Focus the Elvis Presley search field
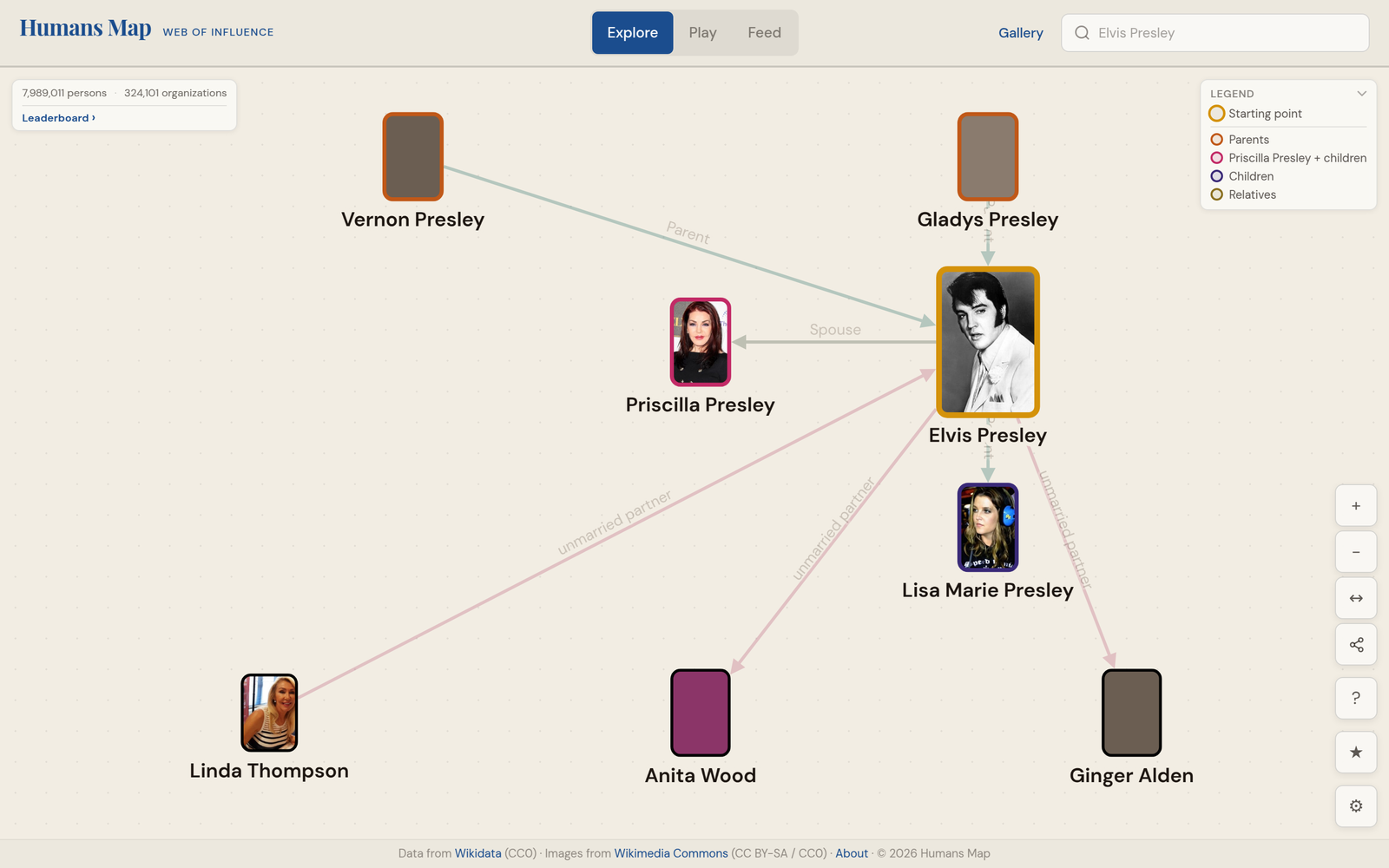Viewport: 1389px width, 868px height. [1215, 33]
